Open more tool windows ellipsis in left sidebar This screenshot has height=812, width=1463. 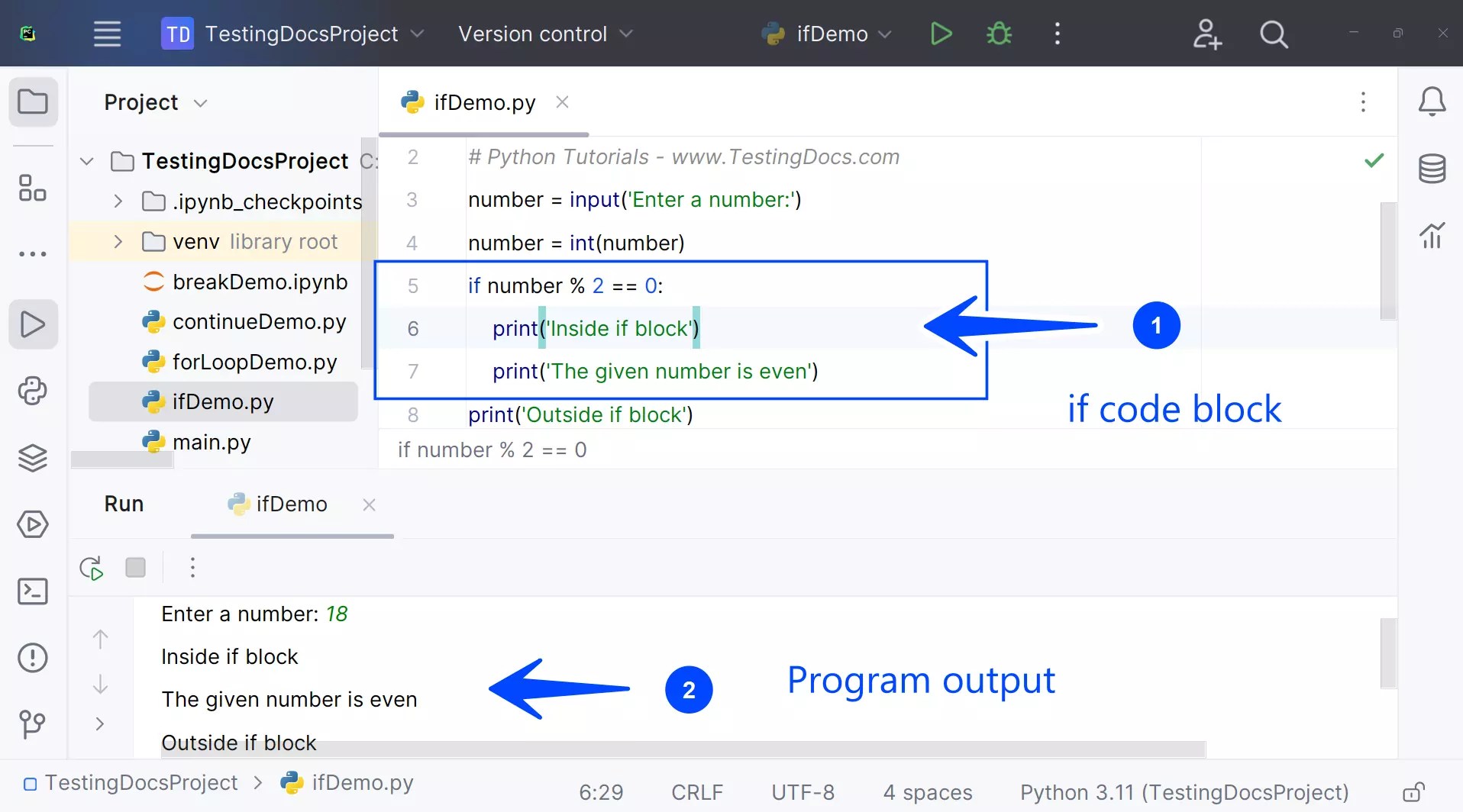[x=33, y=253]
